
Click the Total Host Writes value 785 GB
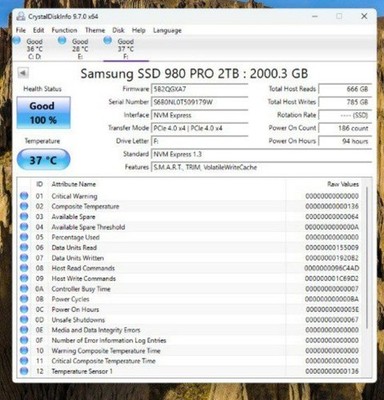click(x=345, y=102)
